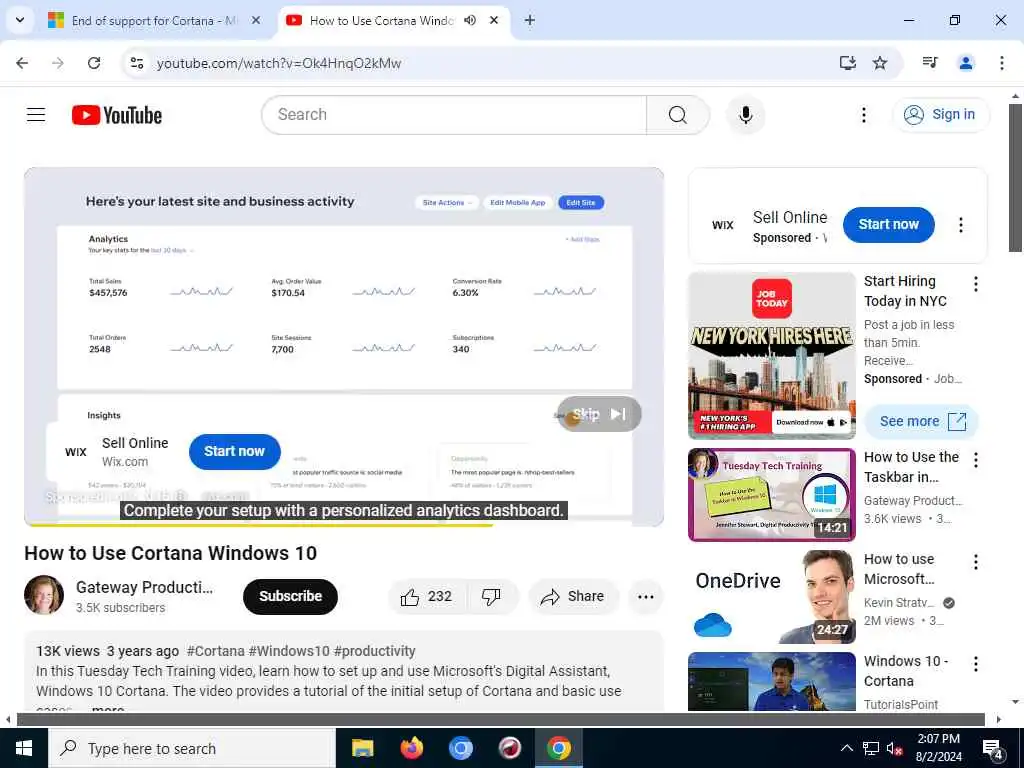This screenshot has width=1024, height=768.
Task: Open the Windows Start menu
Action: (24, 748)
